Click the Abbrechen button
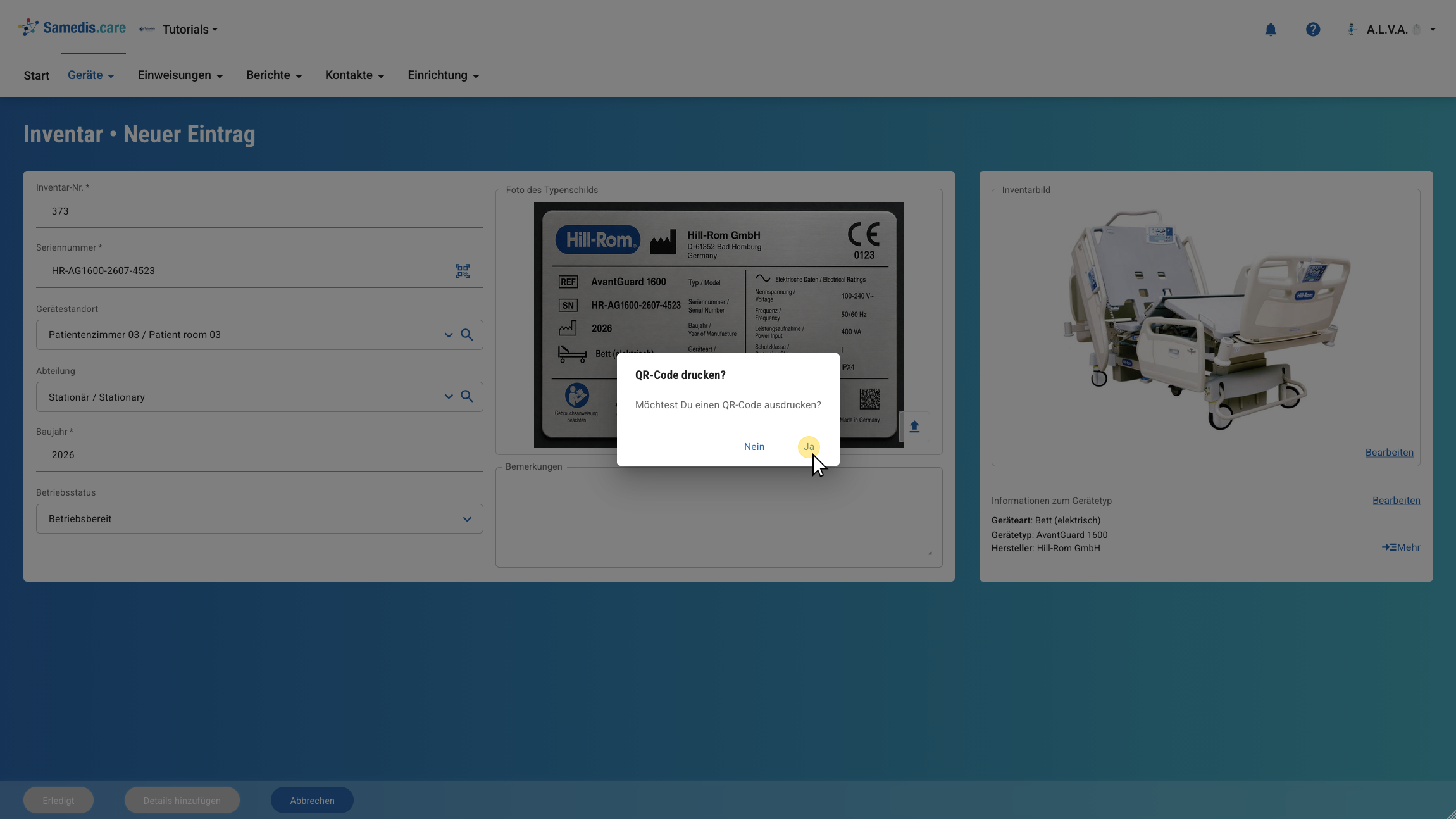 tap(313, 801)
